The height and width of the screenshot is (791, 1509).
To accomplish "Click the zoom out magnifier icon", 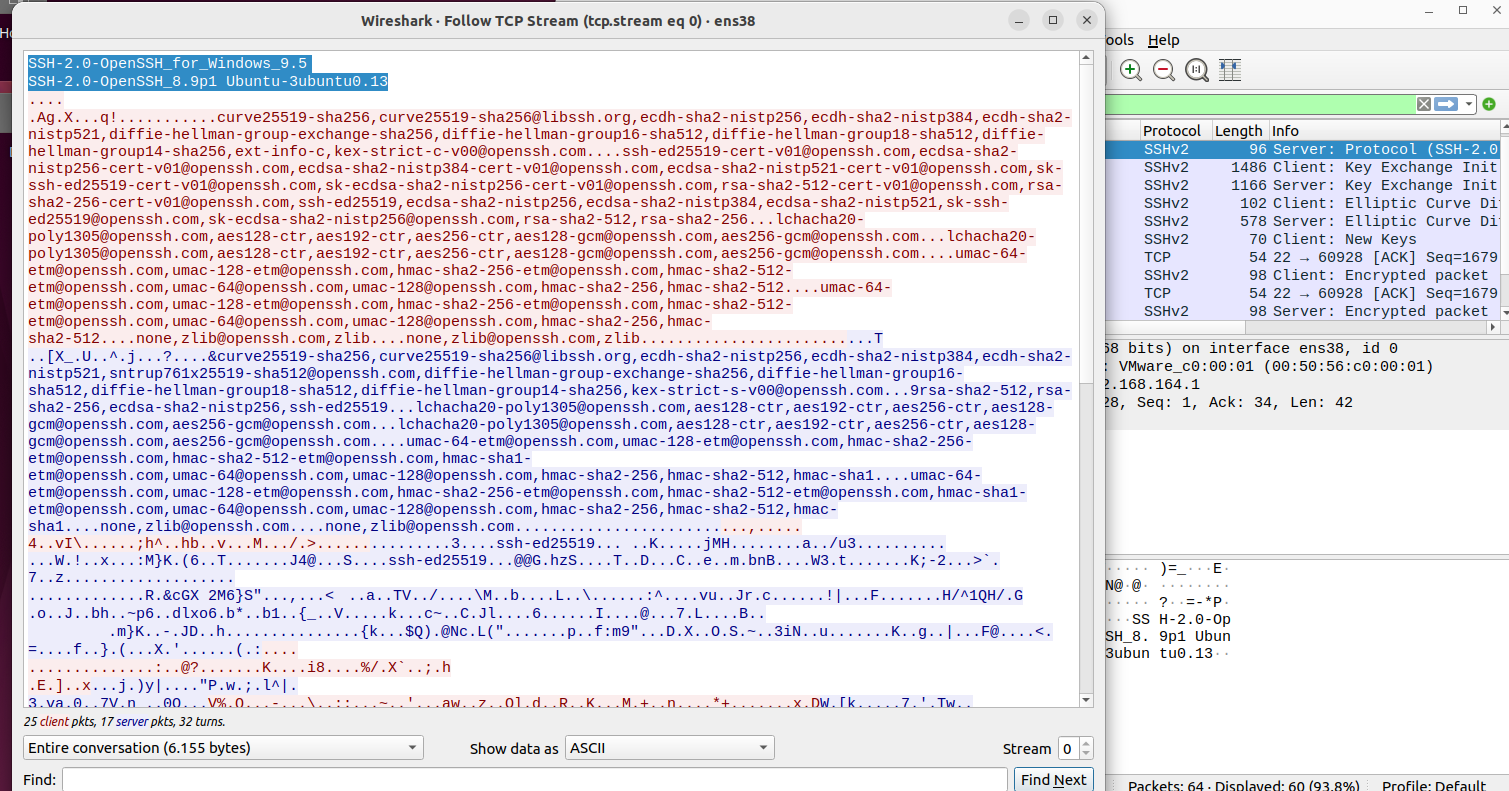I will (1164, 70).
